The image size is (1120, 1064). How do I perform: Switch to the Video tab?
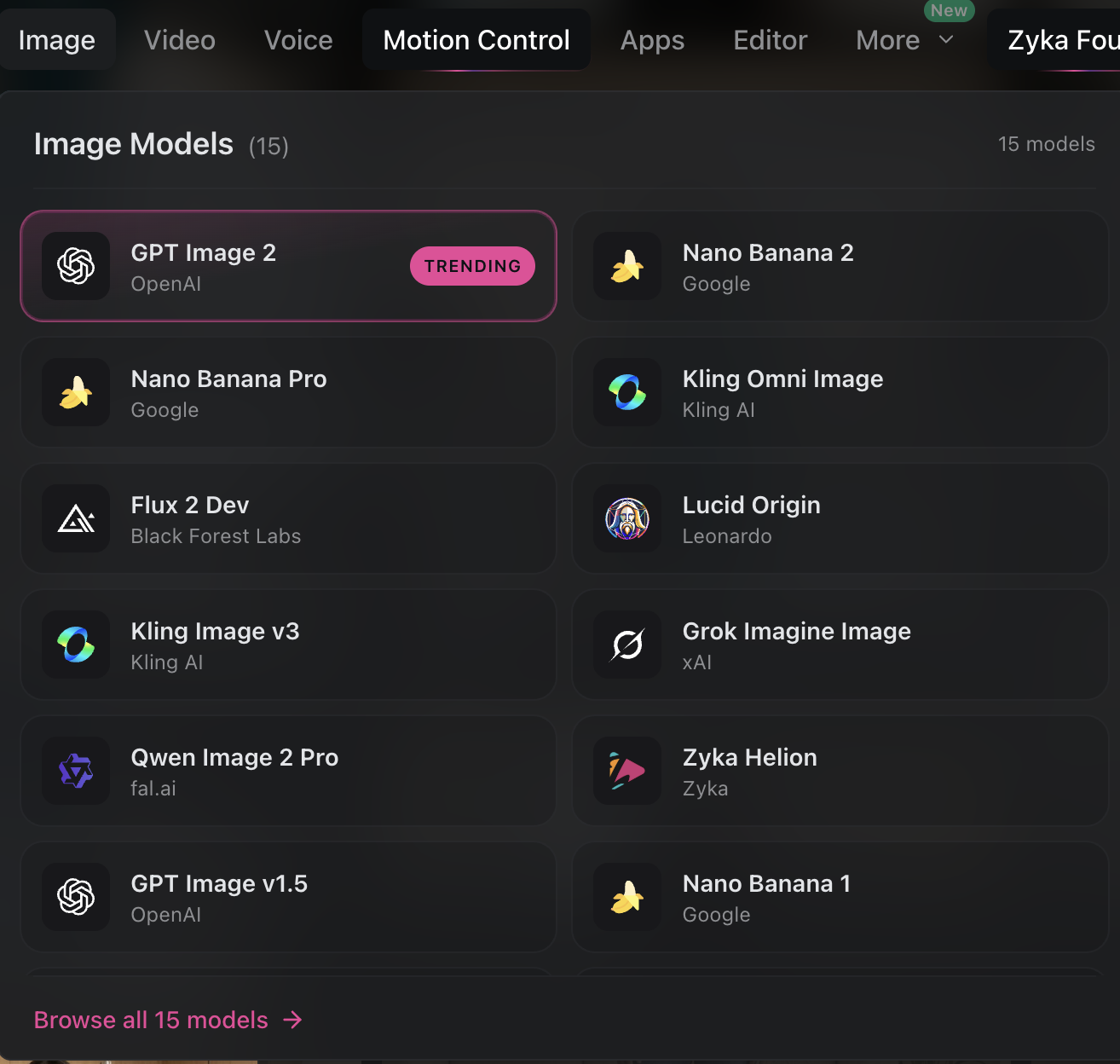[x=180, y=40]
